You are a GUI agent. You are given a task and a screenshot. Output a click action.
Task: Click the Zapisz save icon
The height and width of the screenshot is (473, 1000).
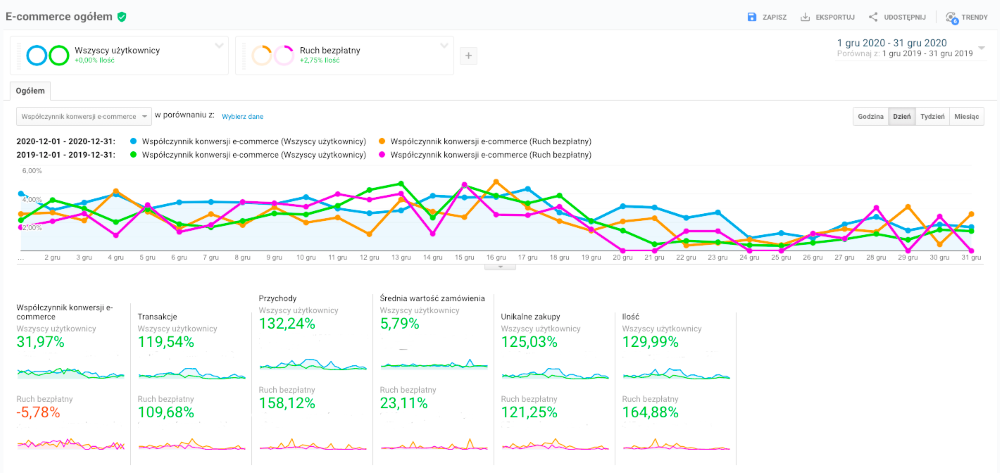(x=751, y=17)
